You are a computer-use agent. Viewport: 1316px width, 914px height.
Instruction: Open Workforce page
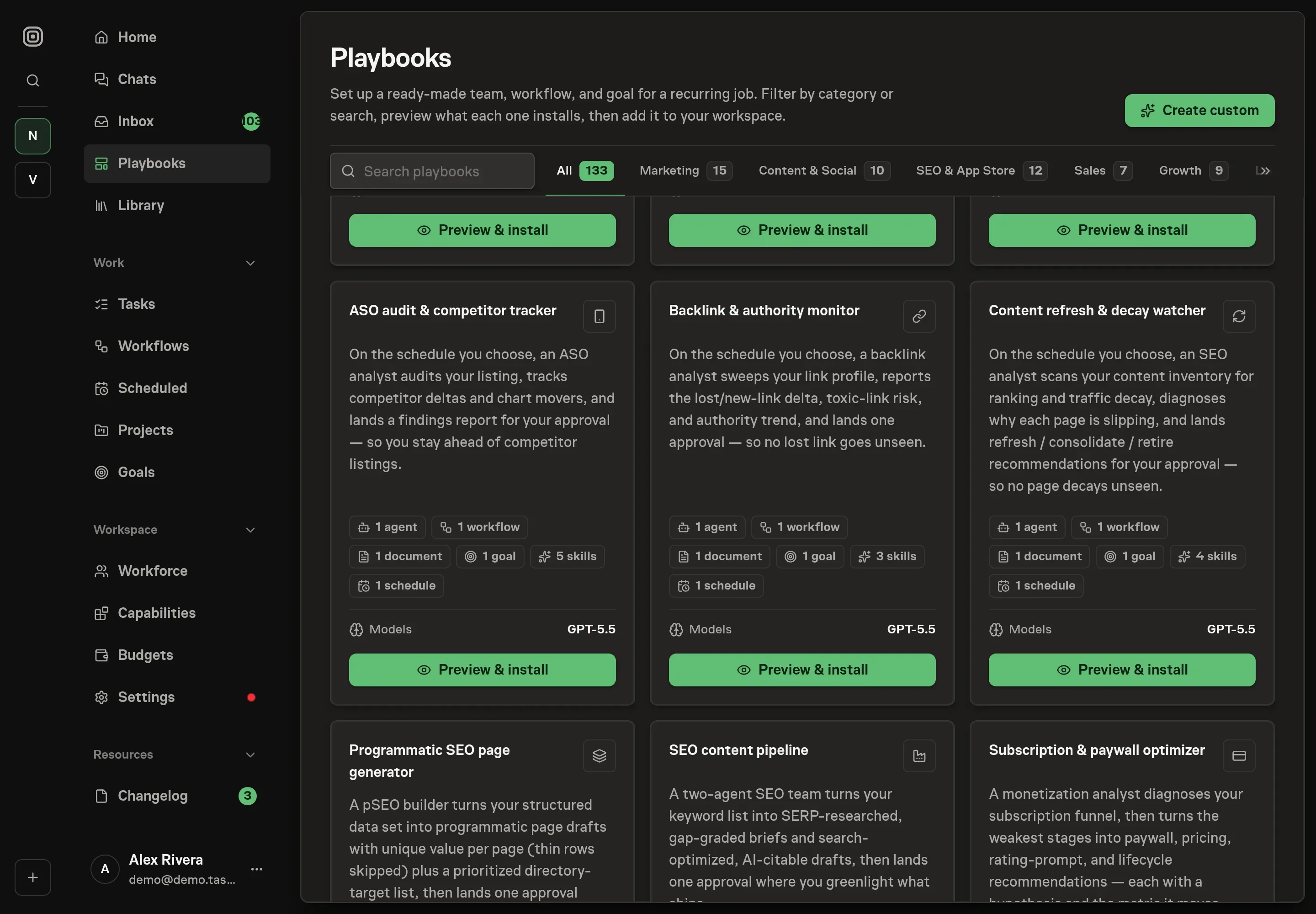(177, 571)
